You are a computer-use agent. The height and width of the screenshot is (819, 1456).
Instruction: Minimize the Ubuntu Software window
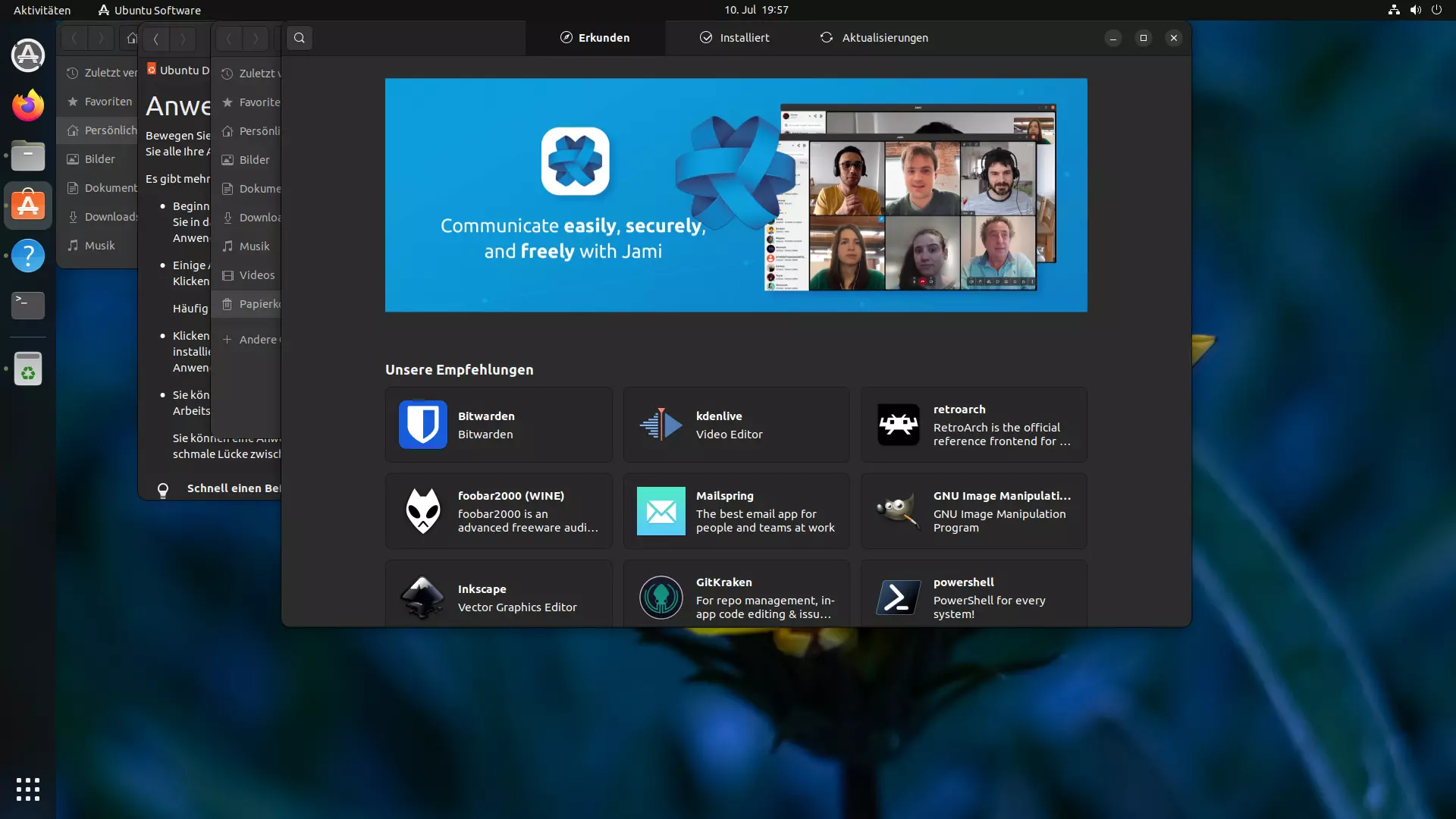pos(1113,38)
